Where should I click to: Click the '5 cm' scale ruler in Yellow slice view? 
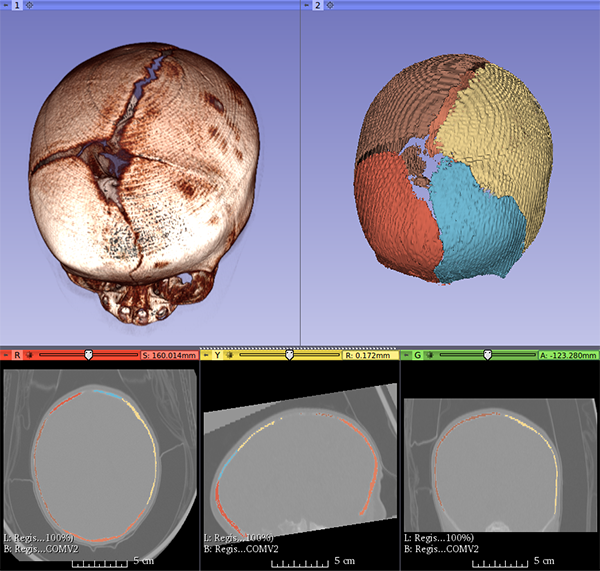(313, 562)
